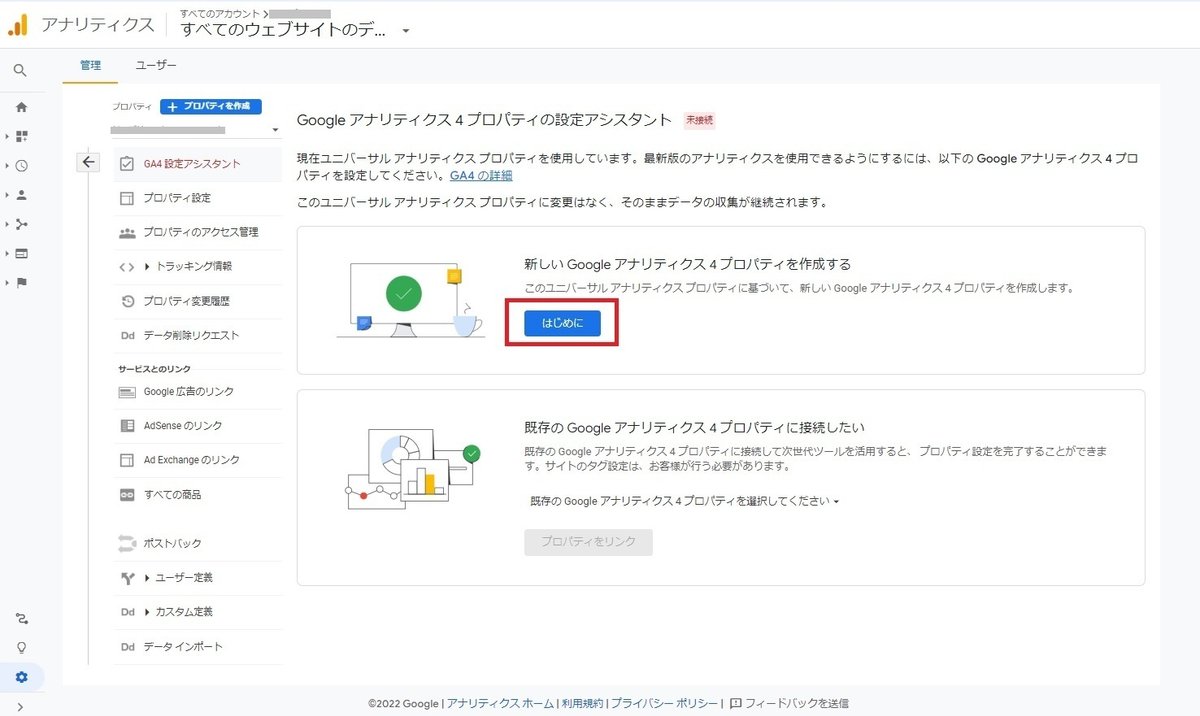Click the 未接続 status badge
The width and height of the screenshot is (1200, 716).
click(x=699, y=120)
